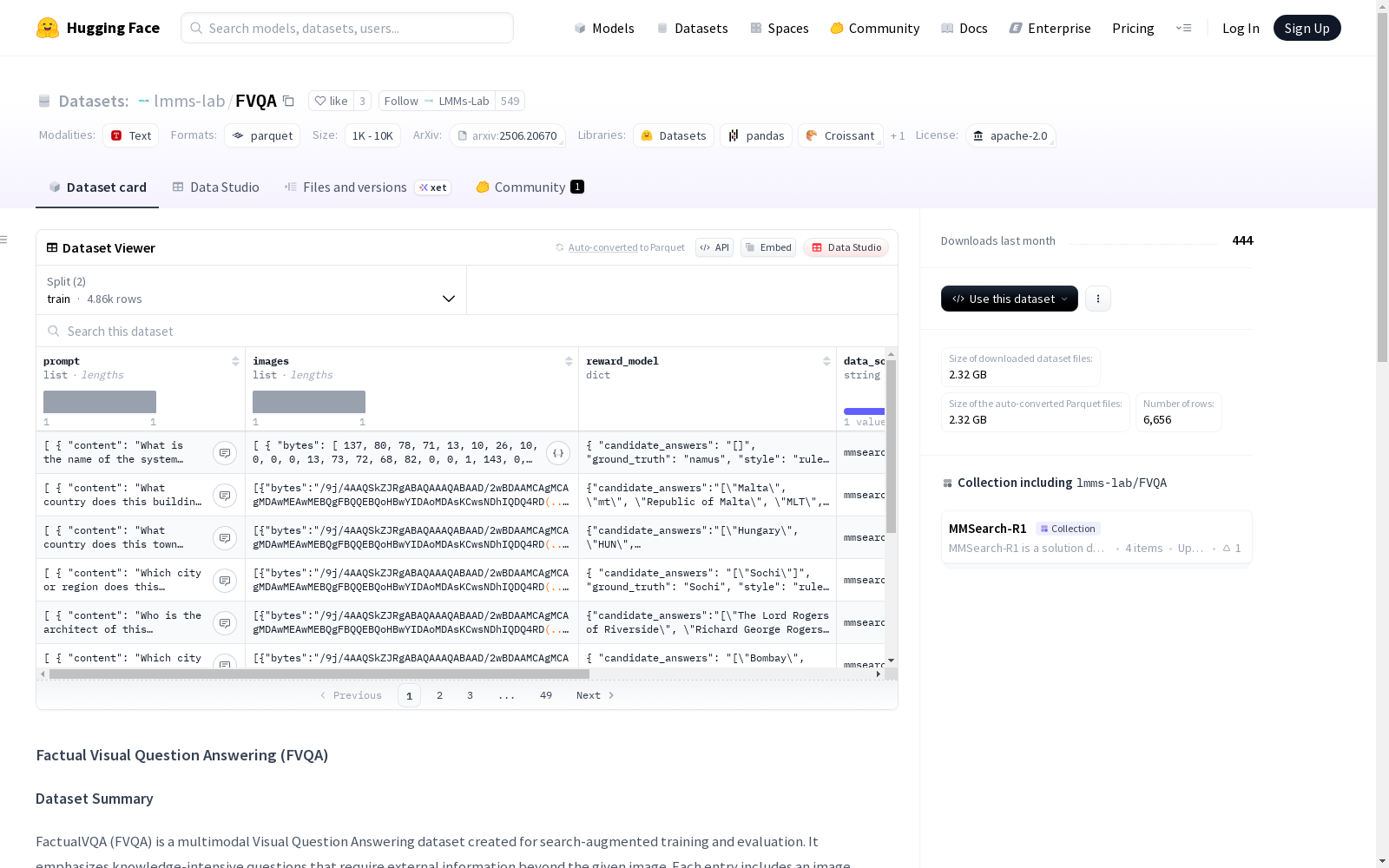Image resolution: width=1389 pixels, height=868 pixels.
Task: Sort the images column
Action: pos(569,361)
